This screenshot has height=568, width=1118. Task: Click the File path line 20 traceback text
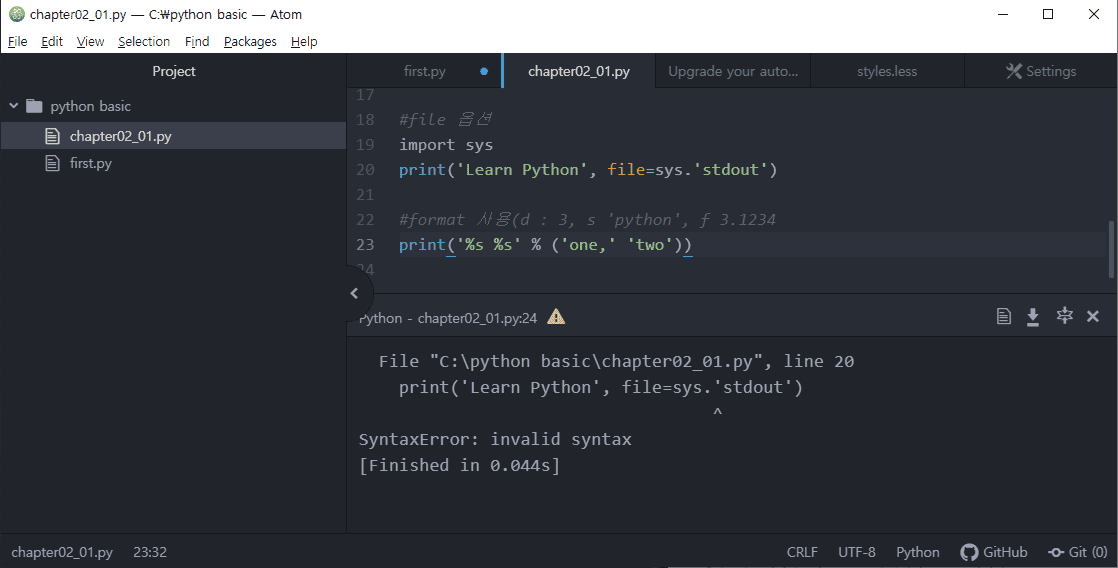click(616, 361)
